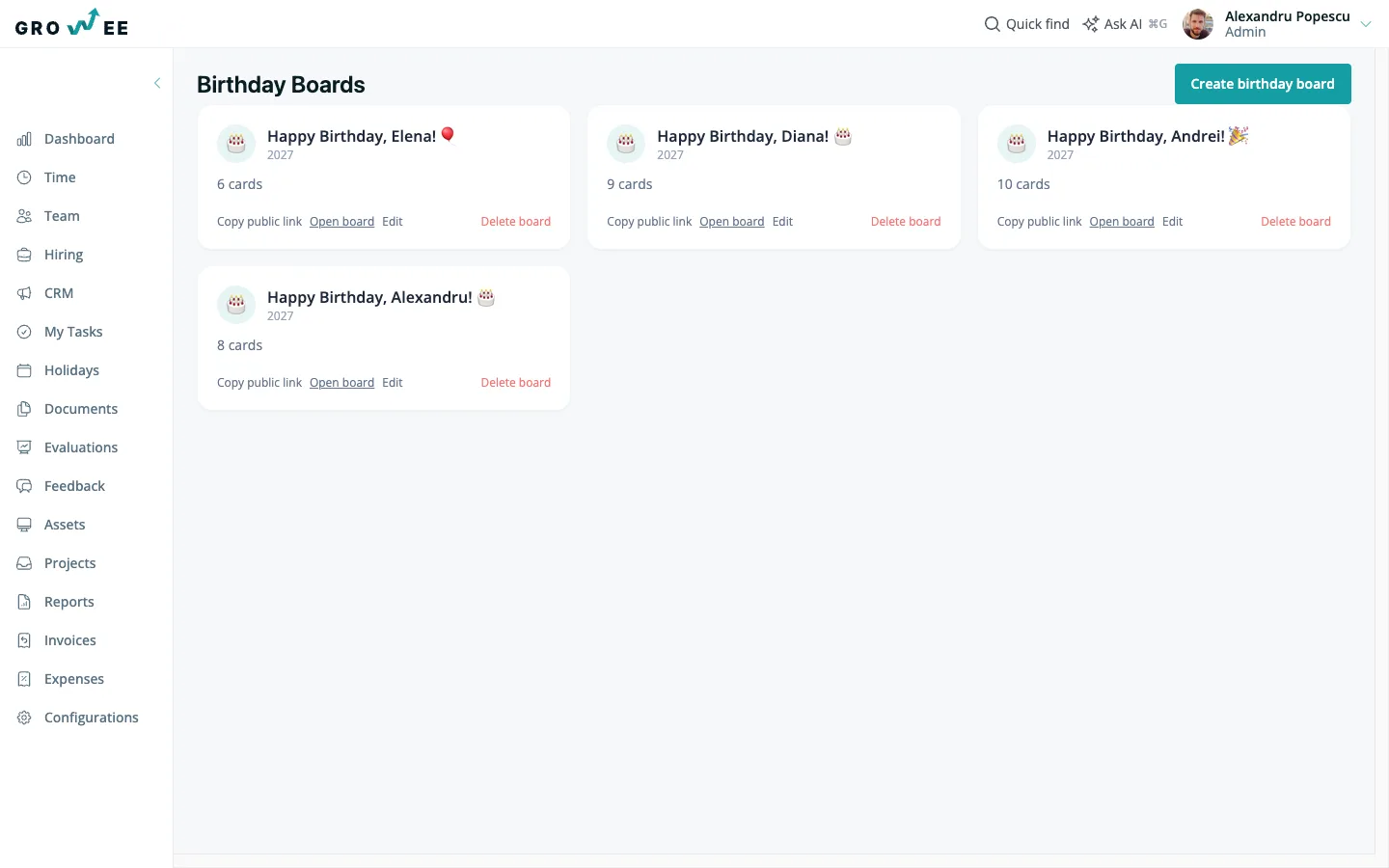
Task: Edit the Happy Birthday, Andrei board
Action: click(x=1173, y=222)
